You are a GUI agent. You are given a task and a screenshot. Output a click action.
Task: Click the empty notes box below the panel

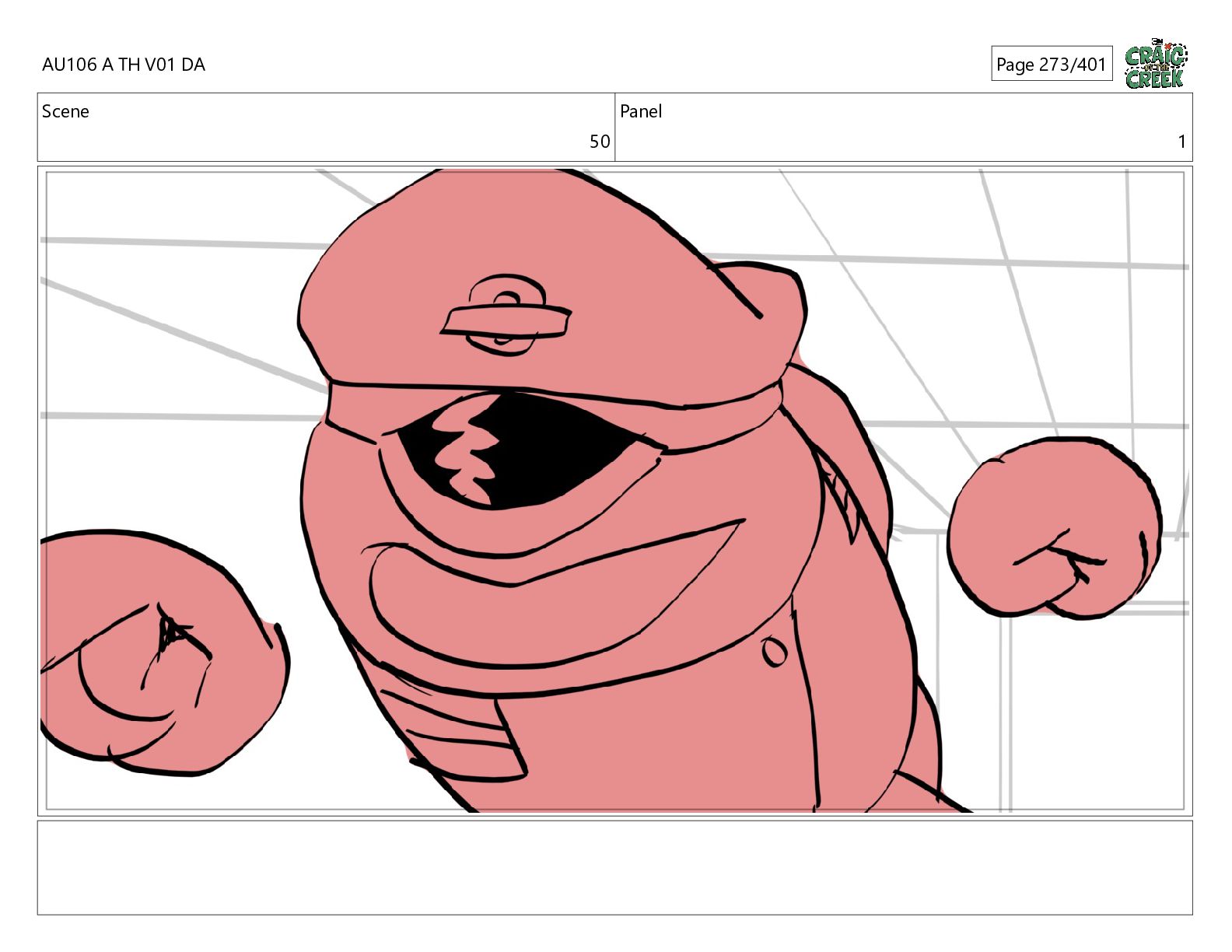pos(614,867)
